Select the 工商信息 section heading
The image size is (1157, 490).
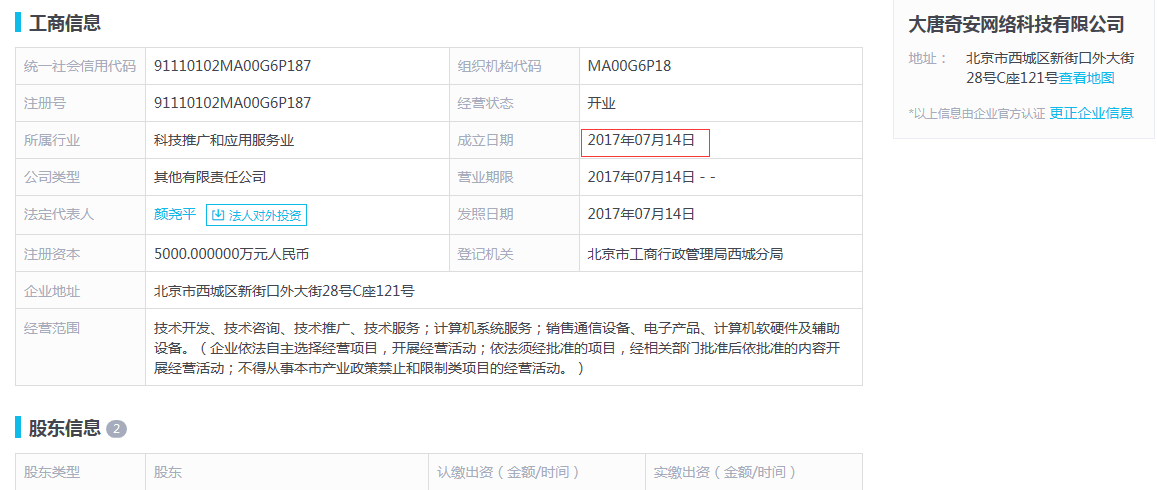[65, 22]
